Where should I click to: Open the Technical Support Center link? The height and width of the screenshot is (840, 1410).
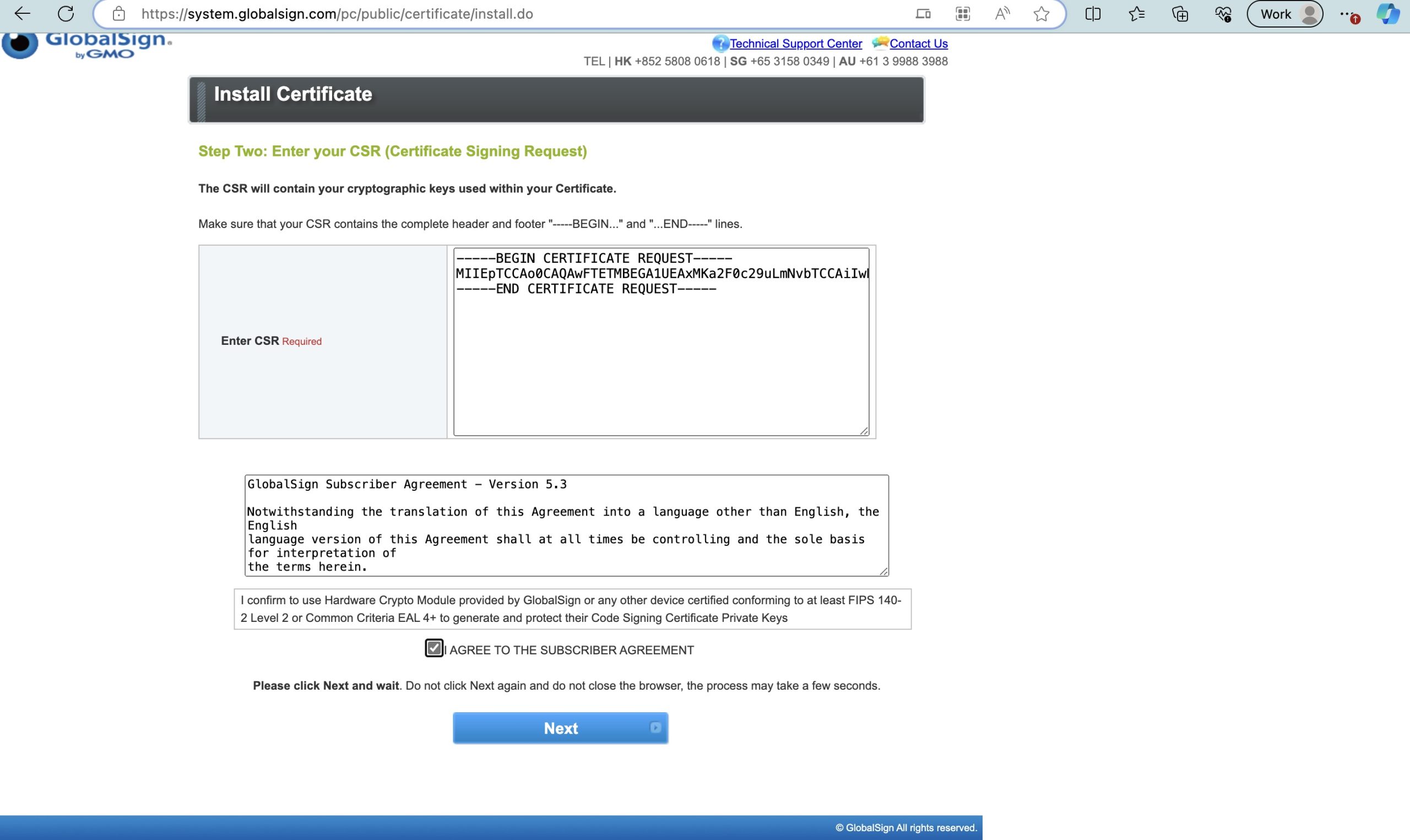[795, 44]
